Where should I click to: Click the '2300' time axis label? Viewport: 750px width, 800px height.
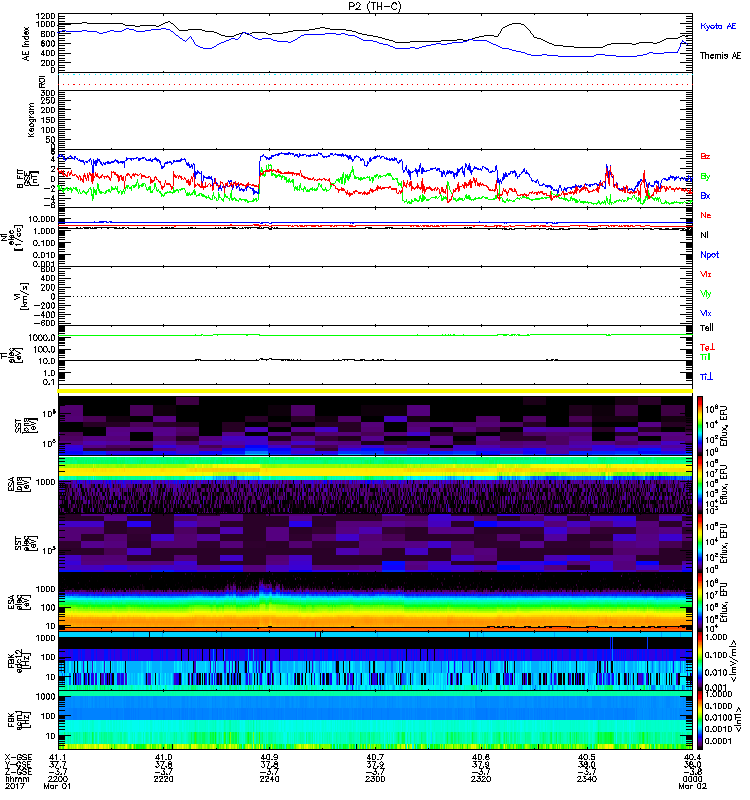coord(375,779)
